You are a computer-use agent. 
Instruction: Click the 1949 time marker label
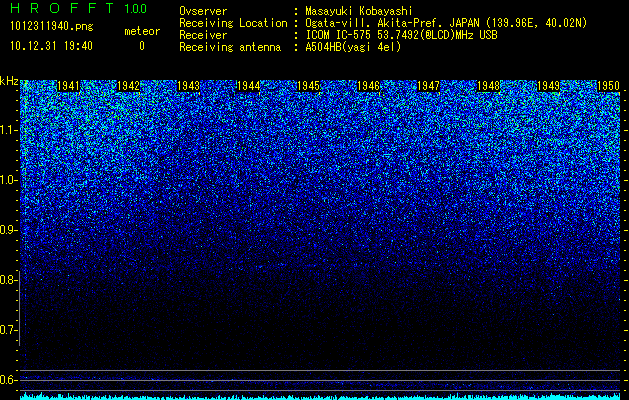[x=548, y=86]
